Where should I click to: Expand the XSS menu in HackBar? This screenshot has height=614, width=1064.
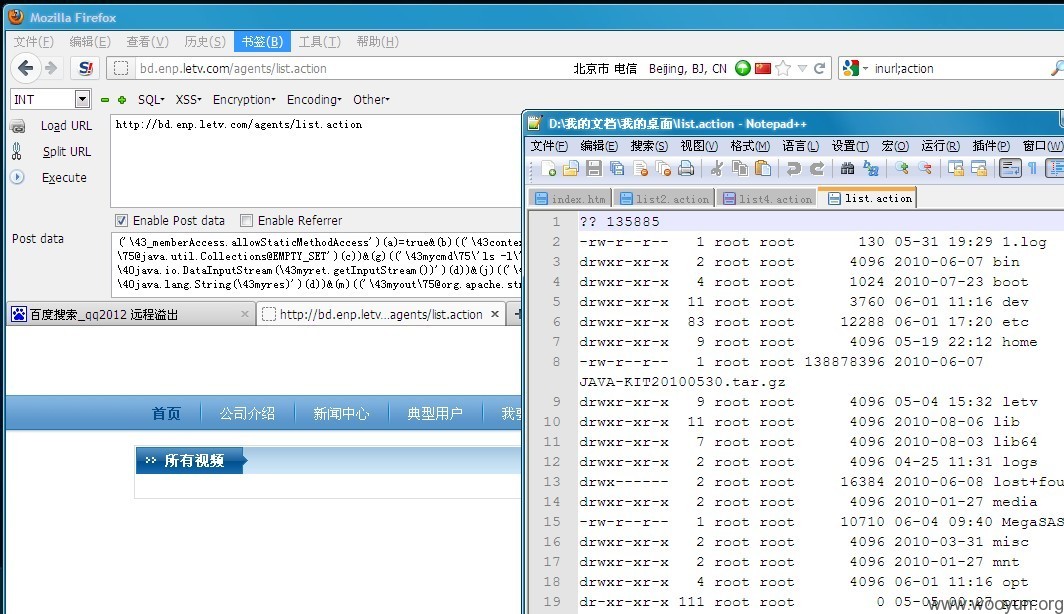pyautogui.click(x=188, y=100)
